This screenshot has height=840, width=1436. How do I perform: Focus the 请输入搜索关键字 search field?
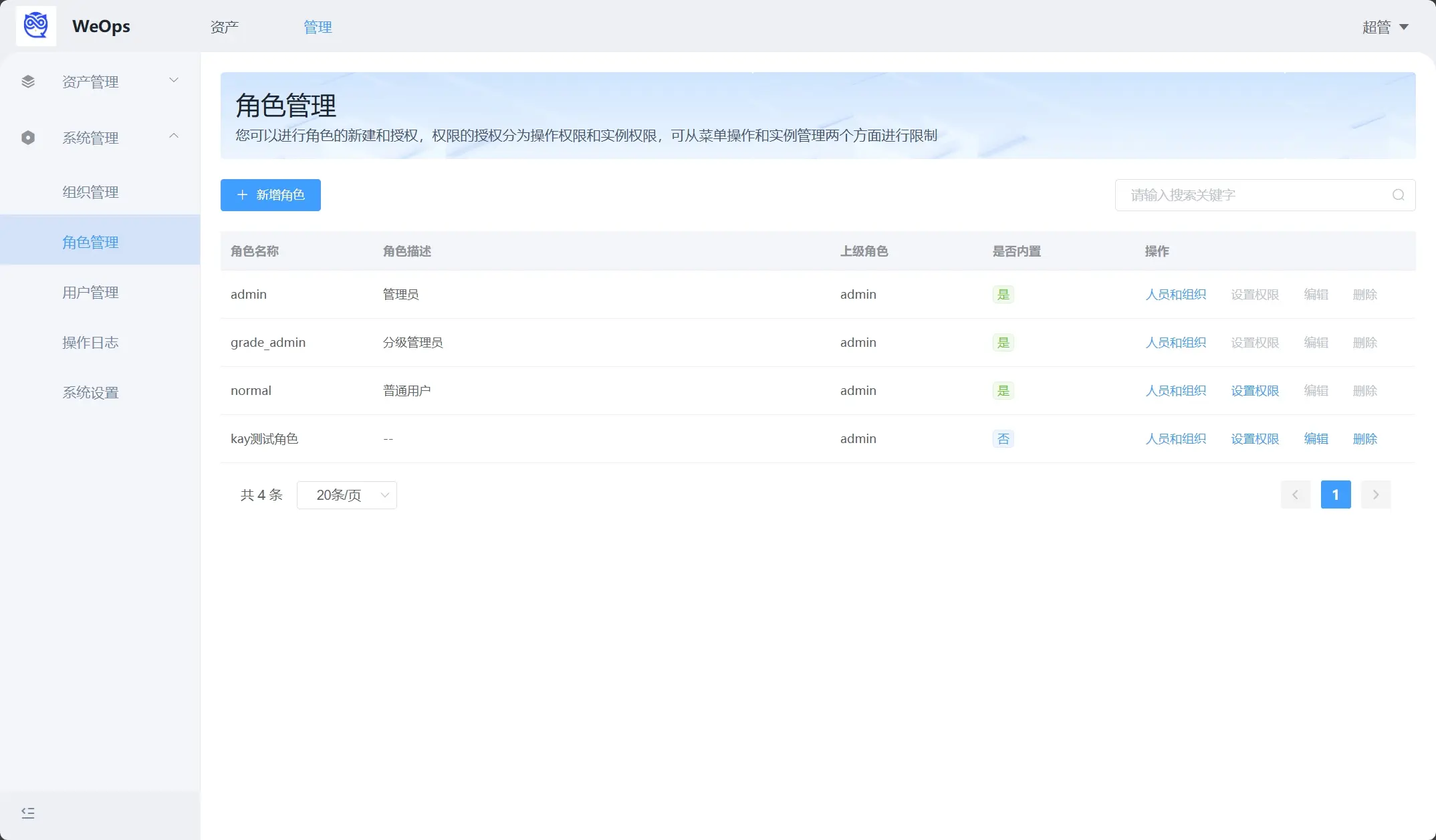(x=1265, y=195)
